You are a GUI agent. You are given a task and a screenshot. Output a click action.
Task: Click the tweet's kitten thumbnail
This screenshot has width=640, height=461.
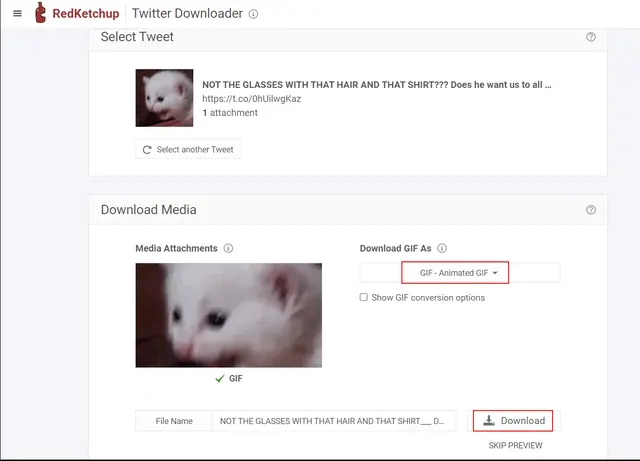(x=164, y=98)
